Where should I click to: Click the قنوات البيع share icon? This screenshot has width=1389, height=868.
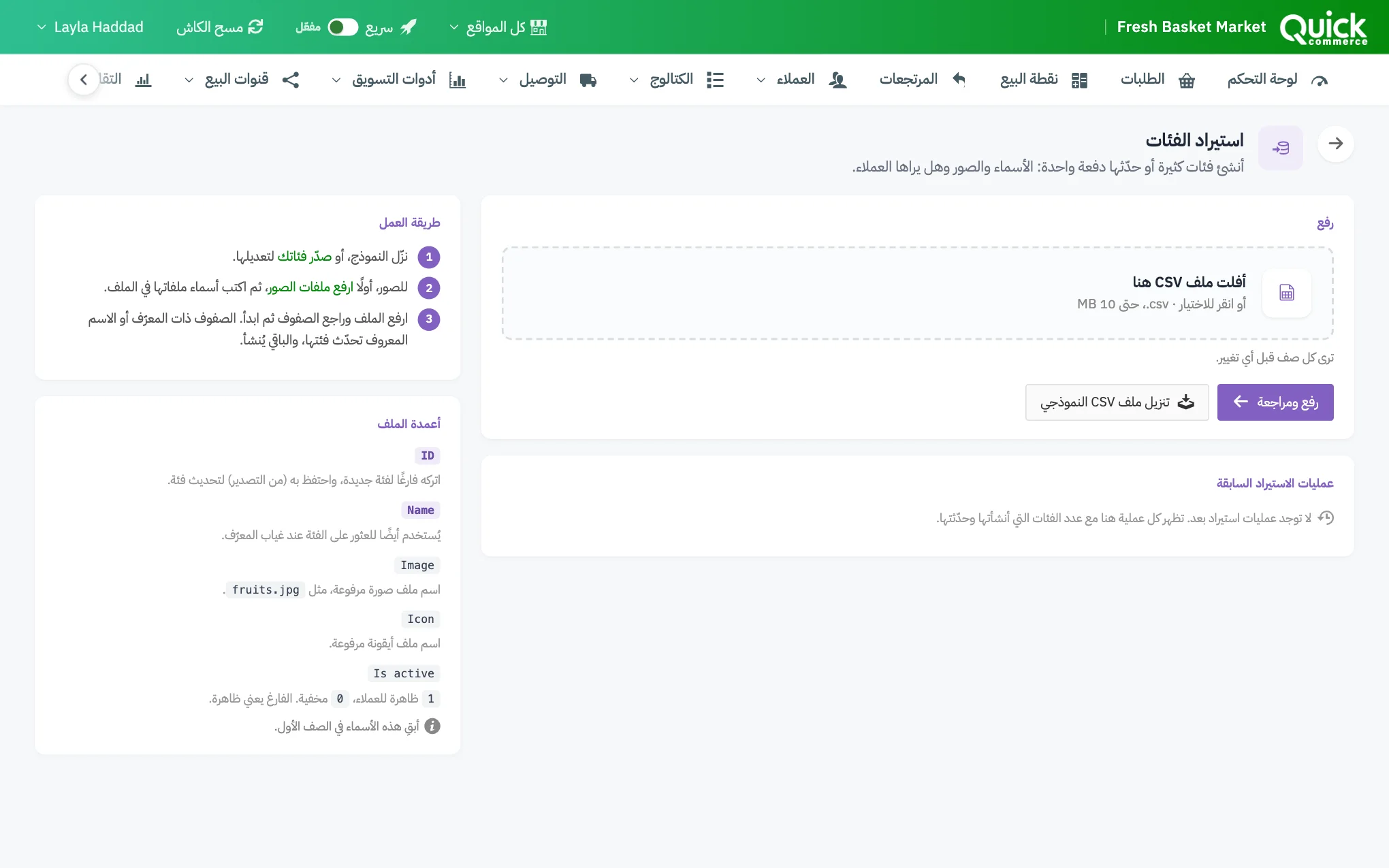pyautogui.click(x=291, y=80)
